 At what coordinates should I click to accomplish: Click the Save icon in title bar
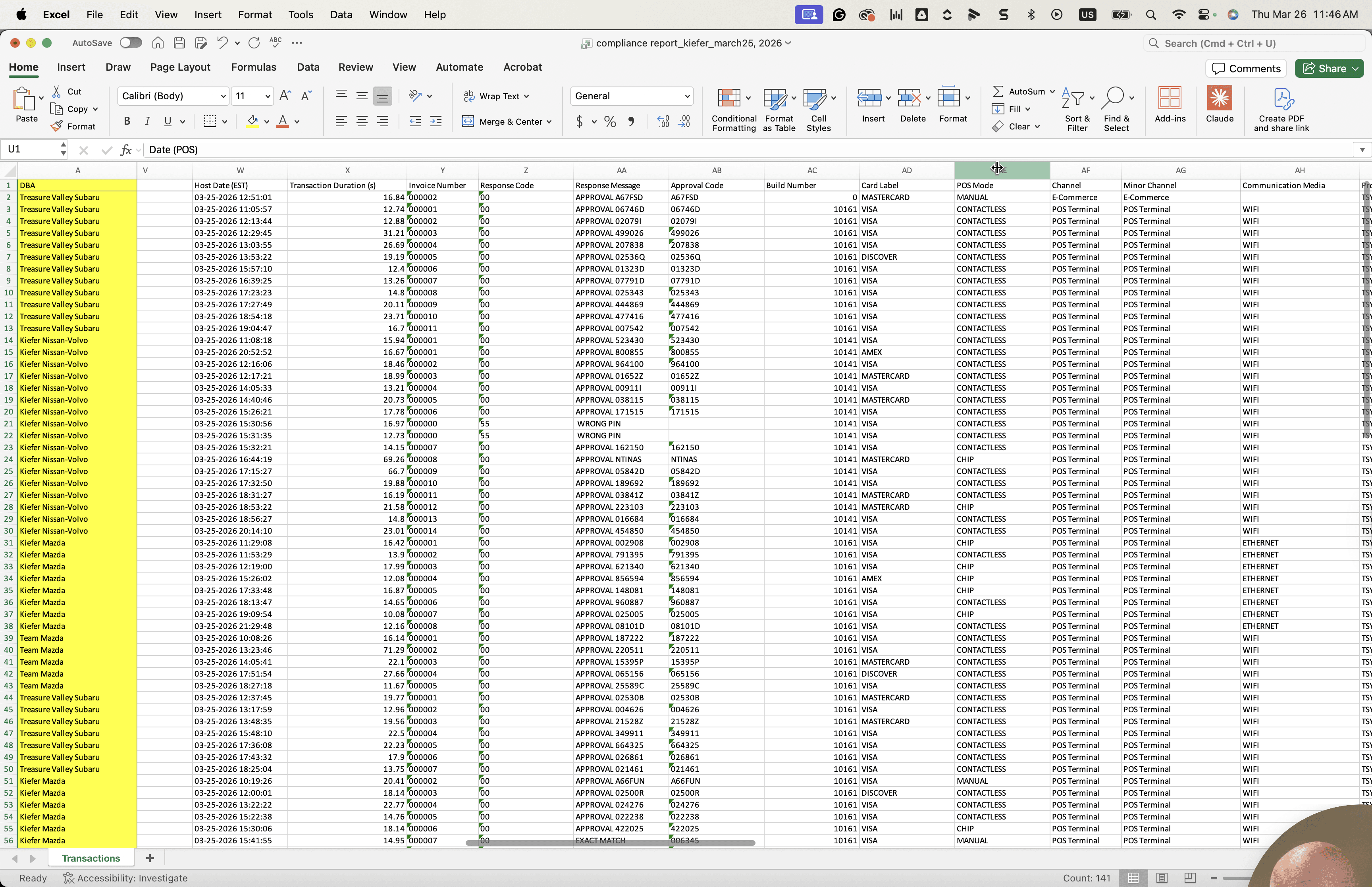pyautogui.click(x=179, y=42)
